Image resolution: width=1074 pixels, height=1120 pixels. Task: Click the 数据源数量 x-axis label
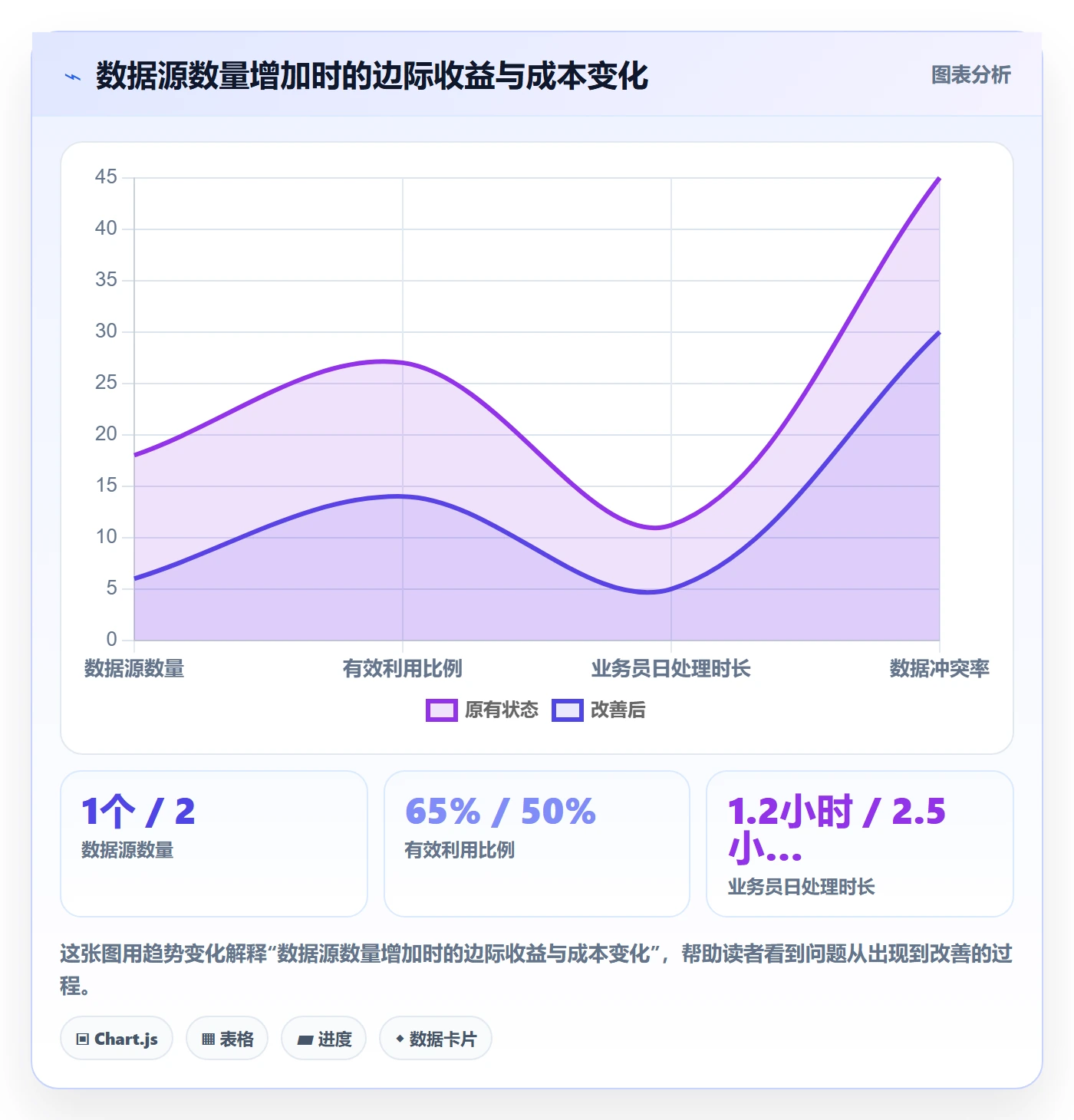pyautogui.click(x=134, y=669)
